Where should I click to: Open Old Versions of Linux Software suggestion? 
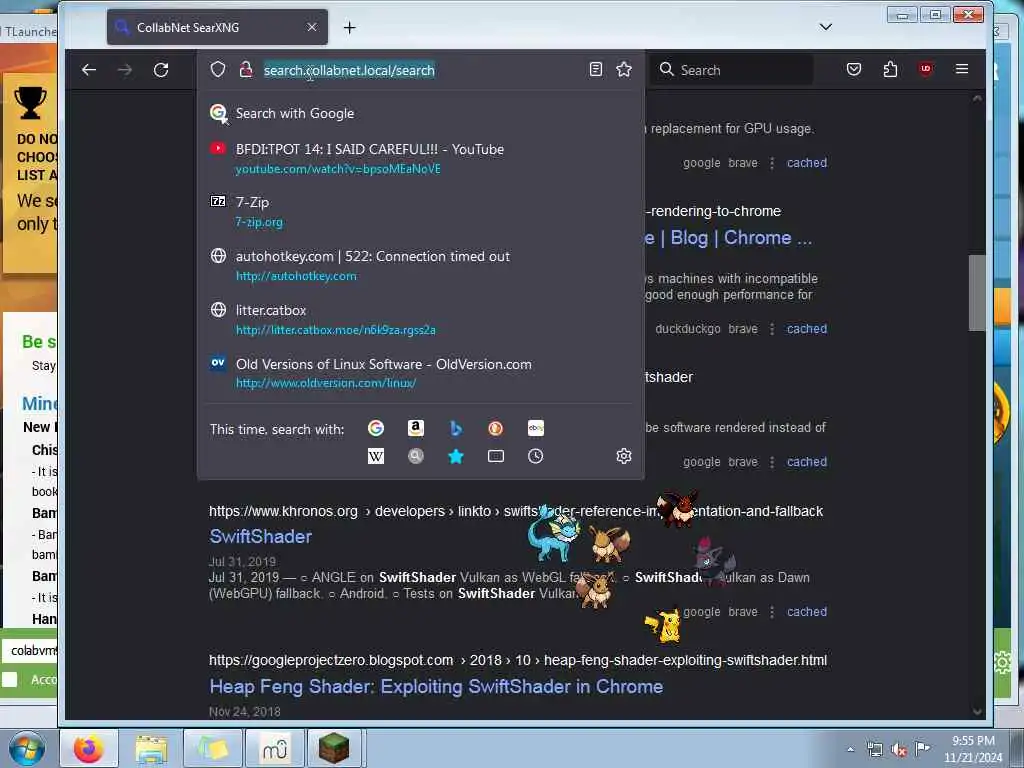coord(421,374)
